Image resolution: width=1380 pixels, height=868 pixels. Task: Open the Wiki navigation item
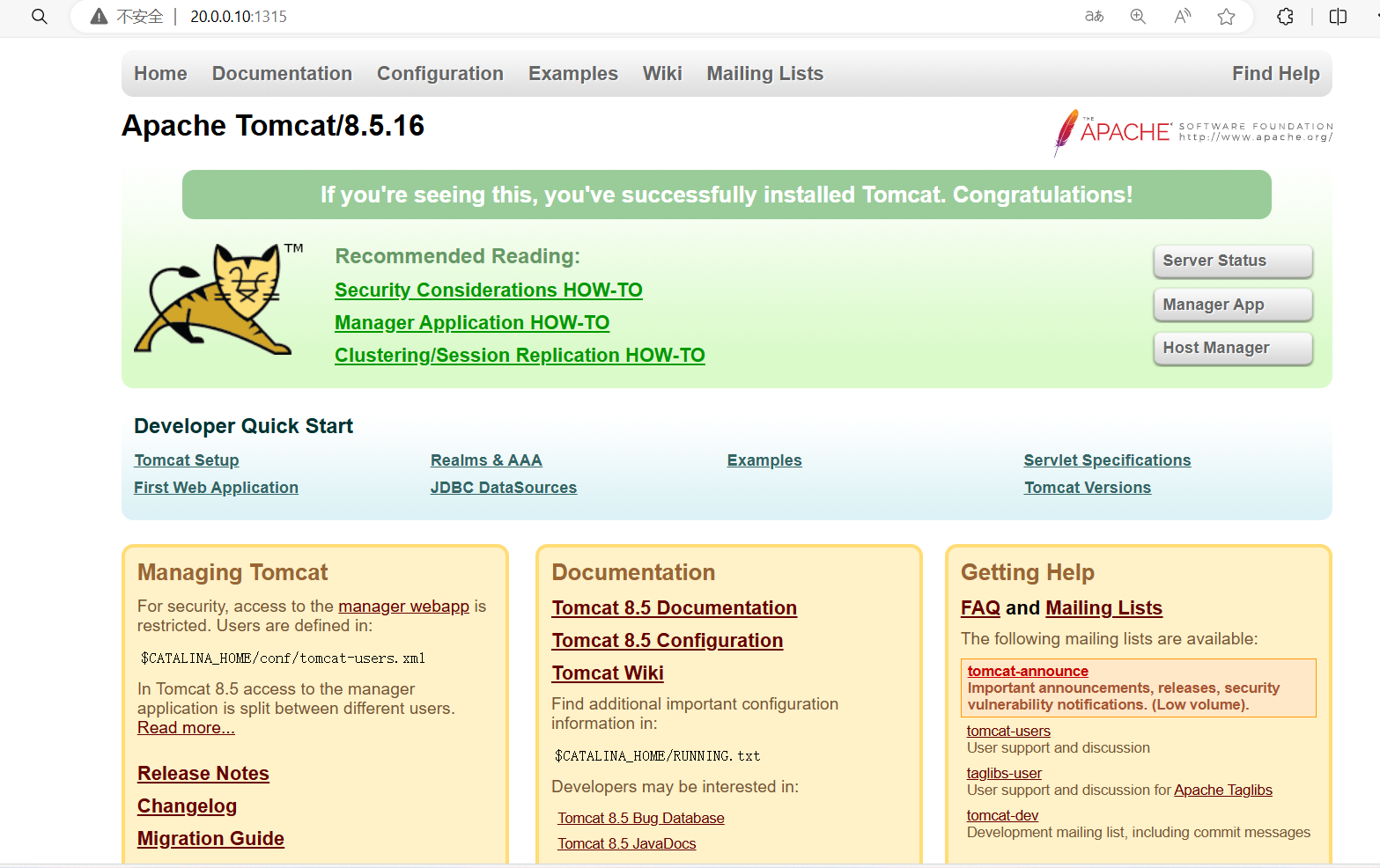662,74
